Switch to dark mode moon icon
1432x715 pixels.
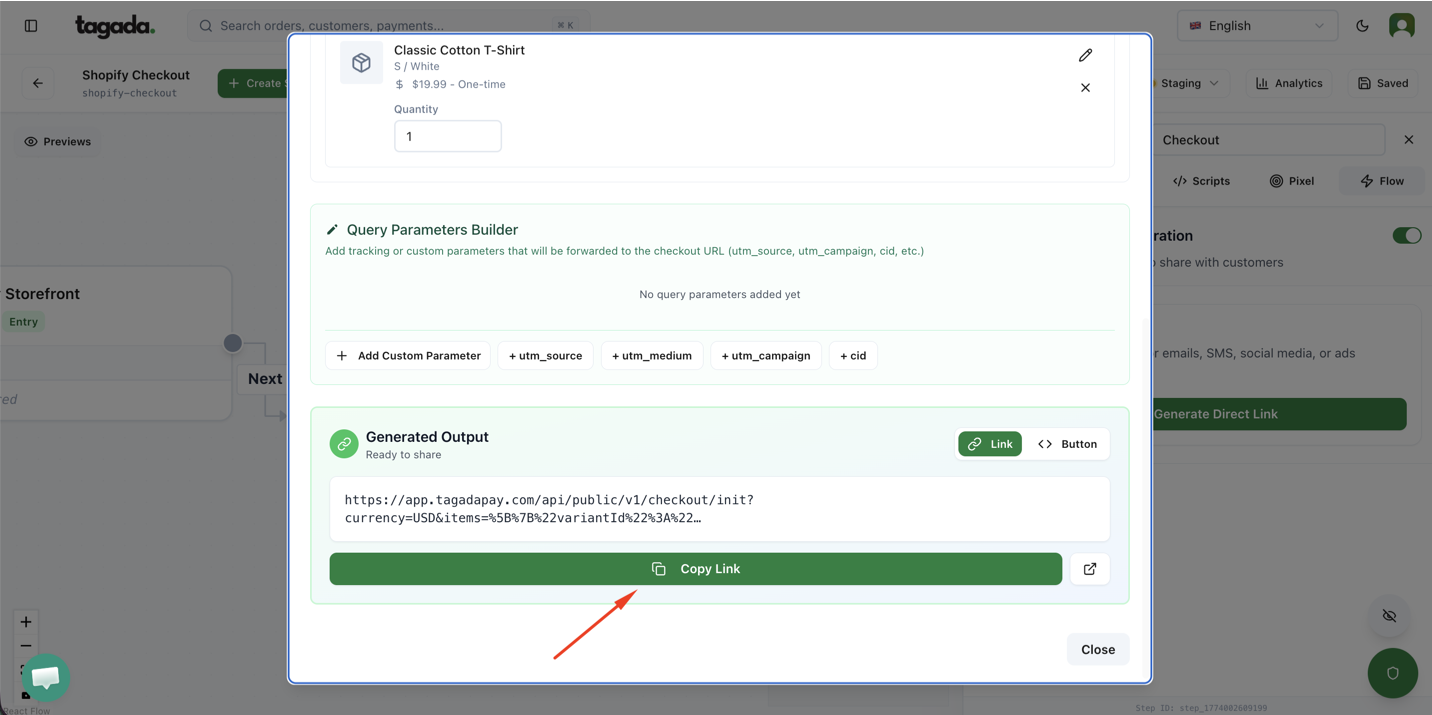(x=1362, y=26)
